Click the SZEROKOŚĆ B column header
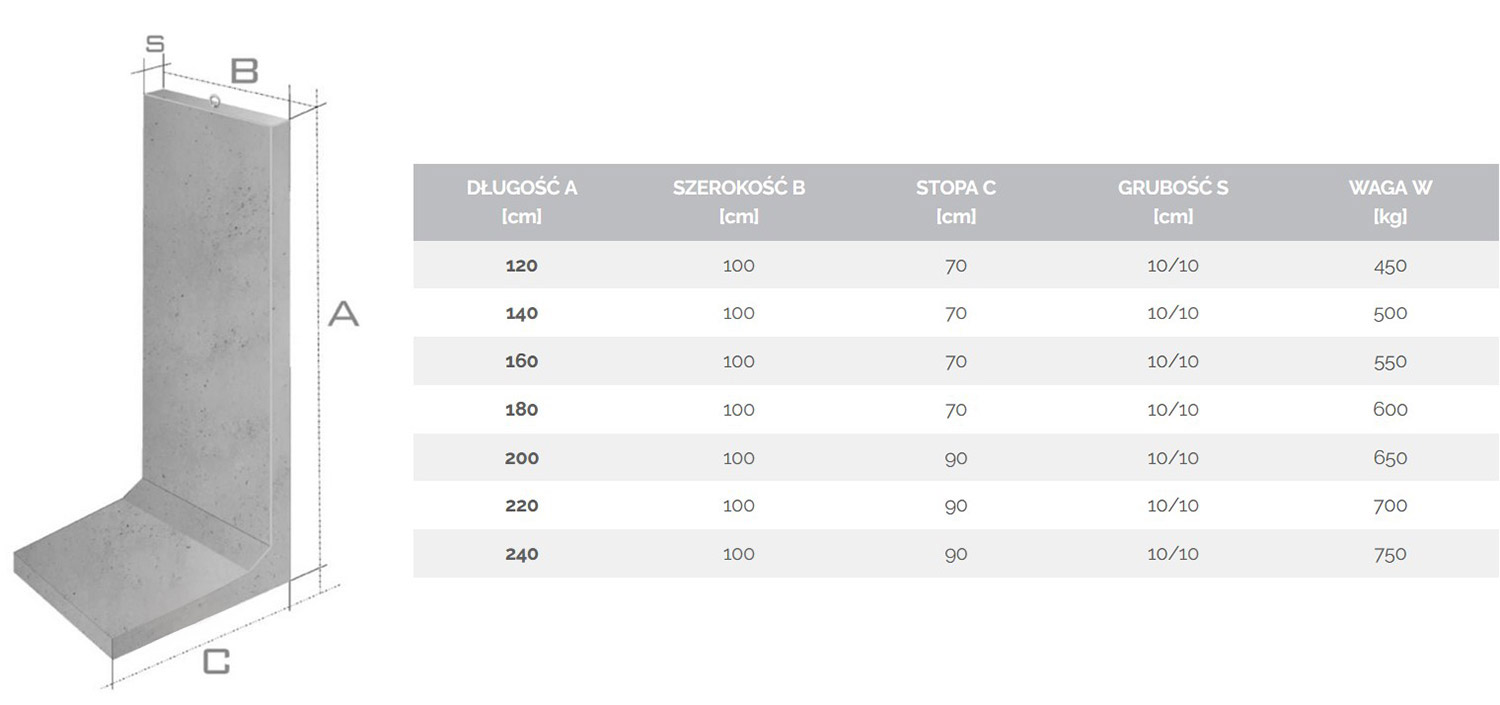Screen dimensions: 1500x705 (x=738, y=201)
